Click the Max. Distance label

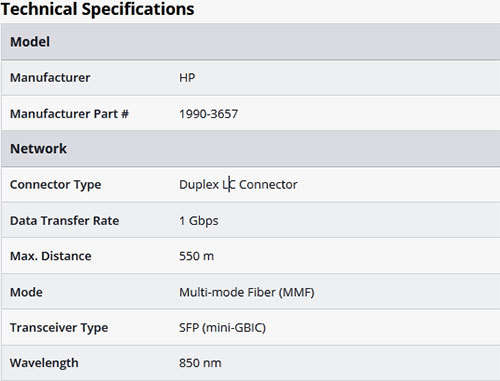[51, 256]
